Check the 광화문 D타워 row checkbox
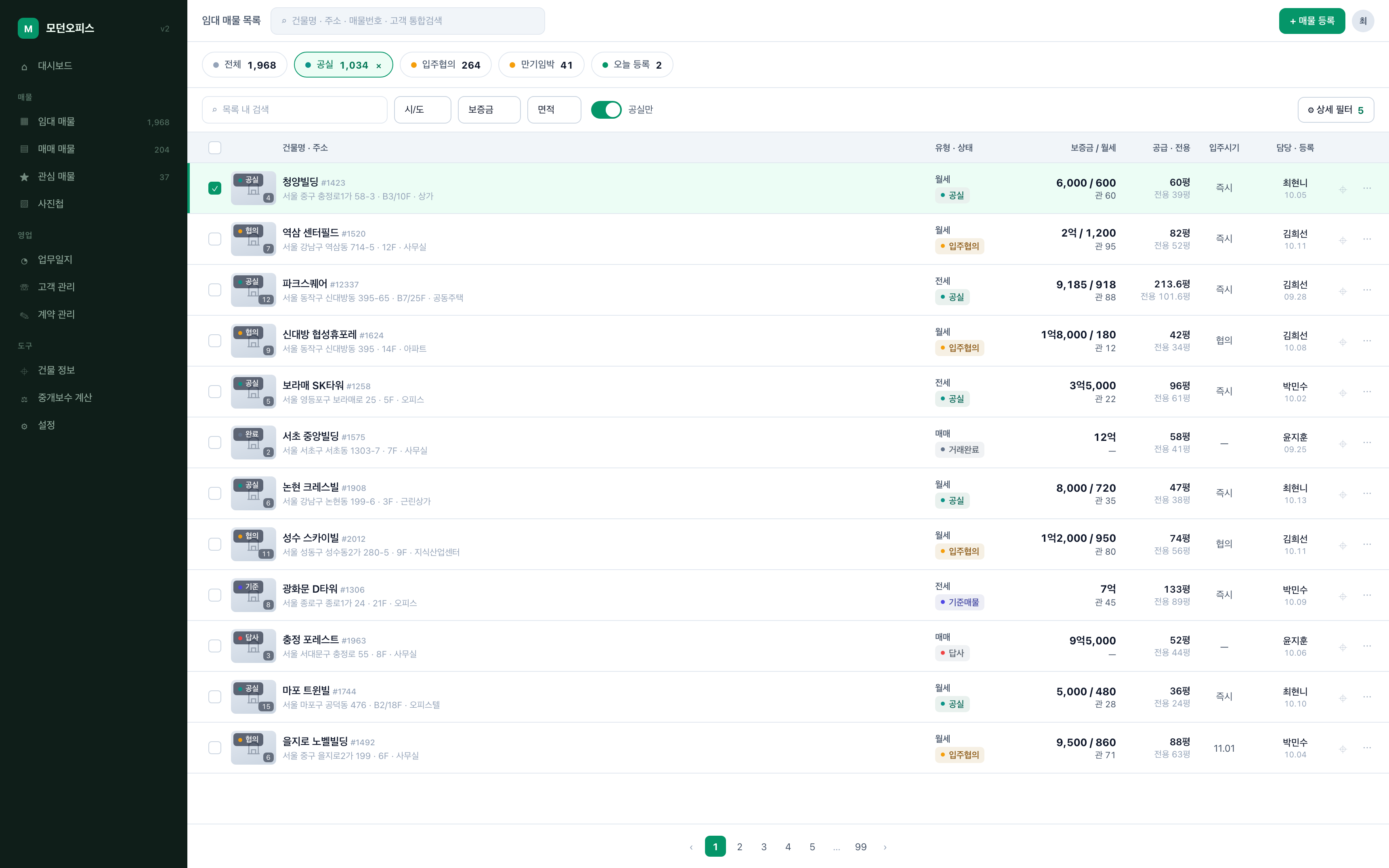The height and width of the screenshot is (868, 1389). 215,595
